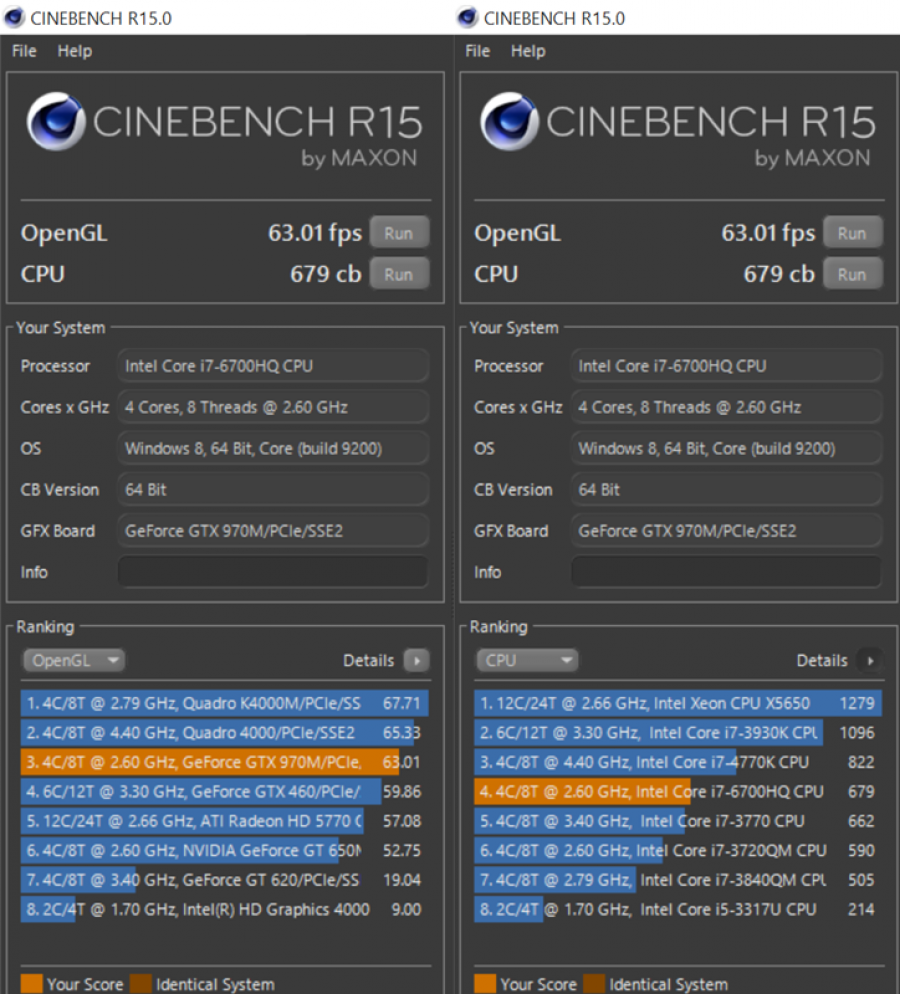Click the Identical System swatch in right window
The image size is (900, 994).
click(594, 984)
